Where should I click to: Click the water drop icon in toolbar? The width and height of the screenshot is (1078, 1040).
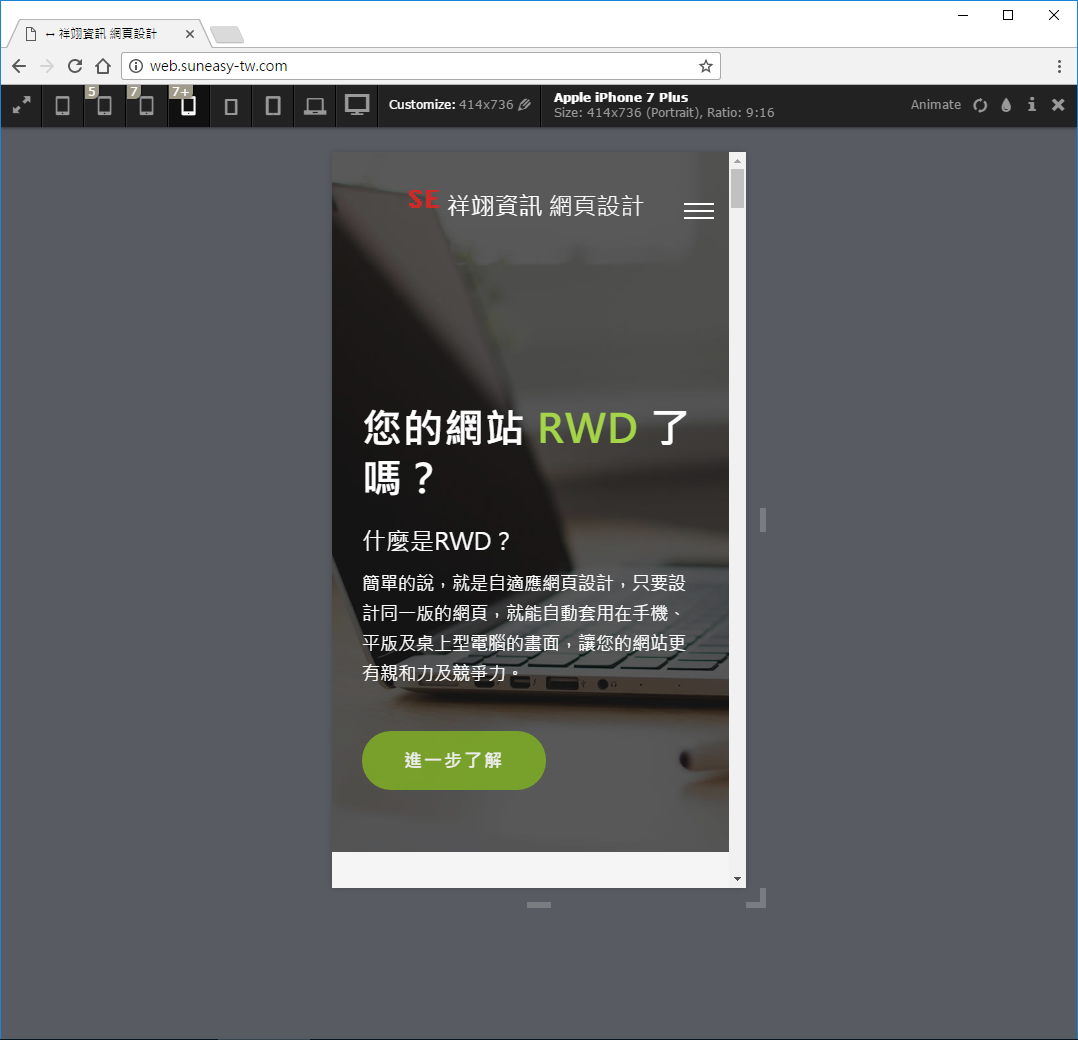(x=1006, y=104)
